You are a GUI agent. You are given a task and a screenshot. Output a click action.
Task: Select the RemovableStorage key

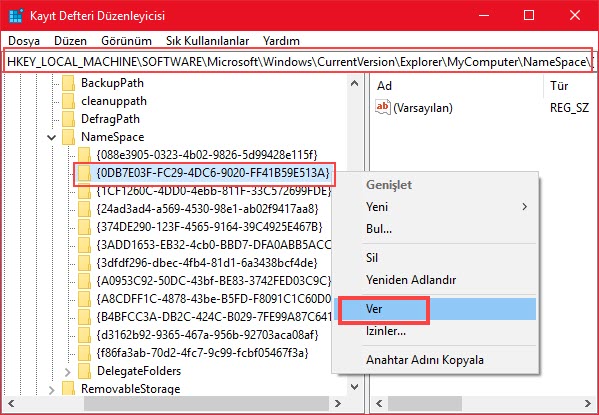pos(131,389)
